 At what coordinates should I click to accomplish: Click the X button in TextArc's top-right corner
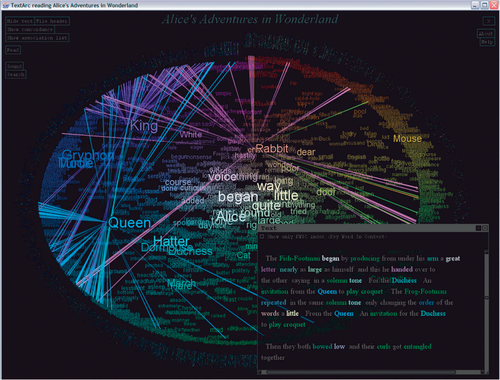tap(489, 21)
